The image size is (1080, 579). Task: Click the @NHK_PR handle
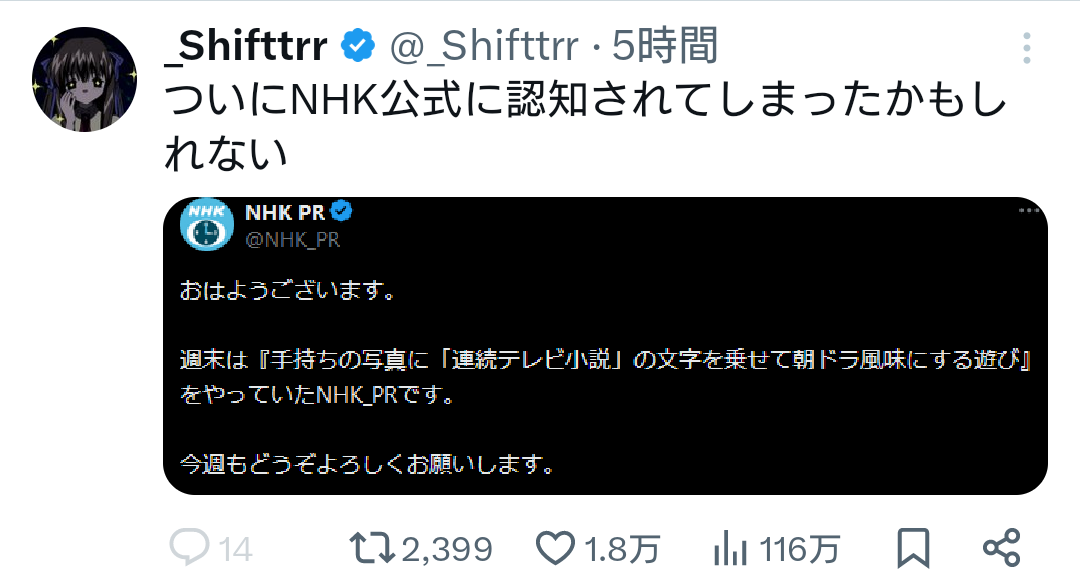(x=292, y=239)
